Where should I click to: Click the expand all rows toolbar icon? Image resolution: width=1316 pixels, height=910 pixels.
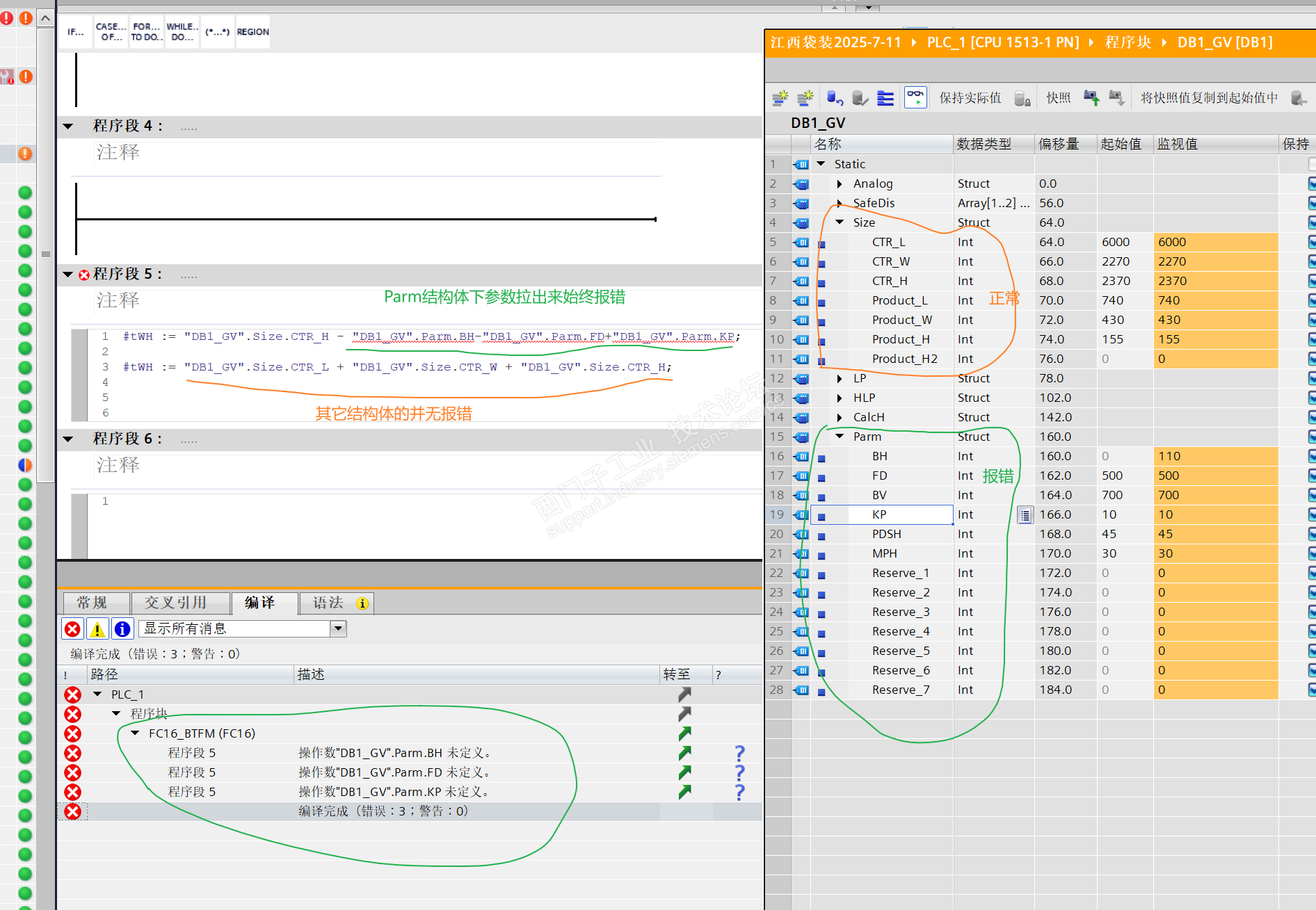pyautogui.click(x=885, y=98)
